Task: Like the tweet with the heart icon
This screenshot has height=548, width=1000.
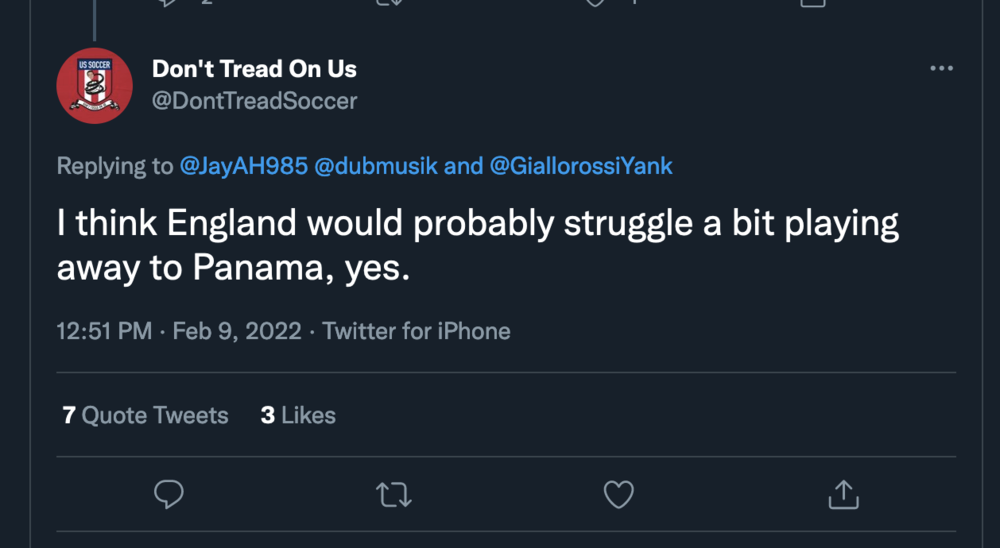Action: point(620,492)
